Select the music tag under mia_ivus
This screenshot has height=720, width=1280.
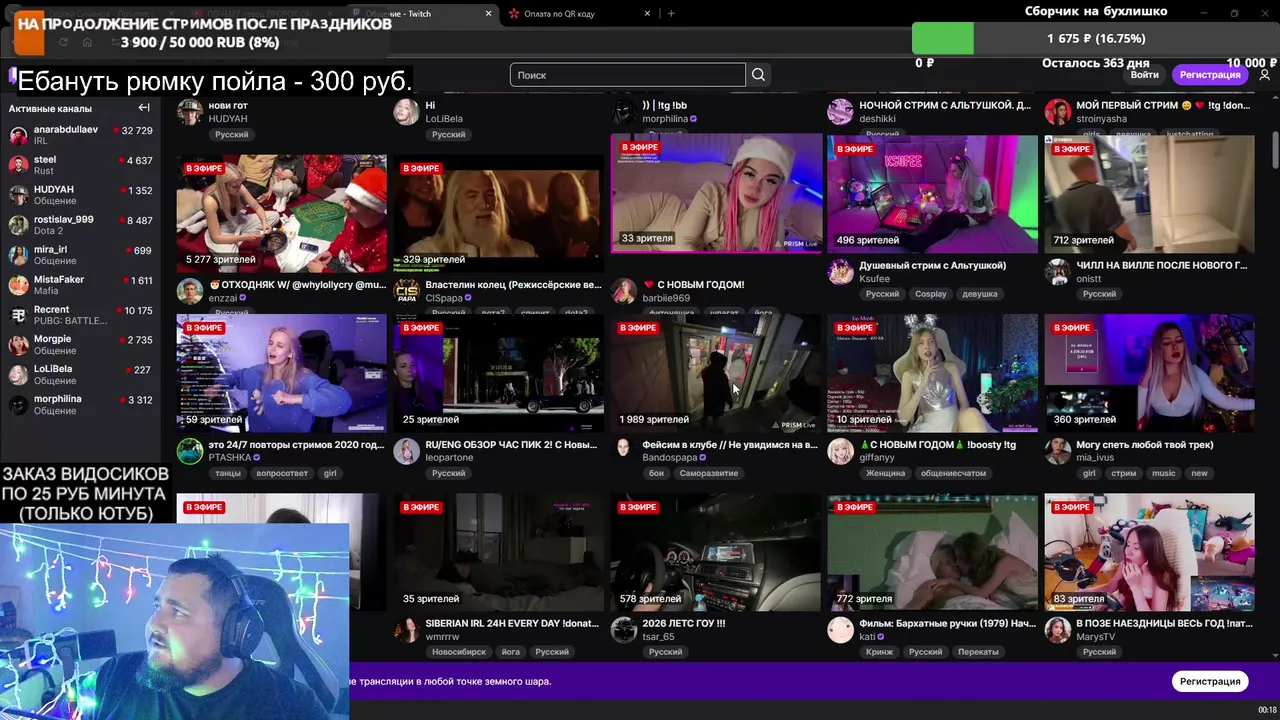pos(1163,473)
